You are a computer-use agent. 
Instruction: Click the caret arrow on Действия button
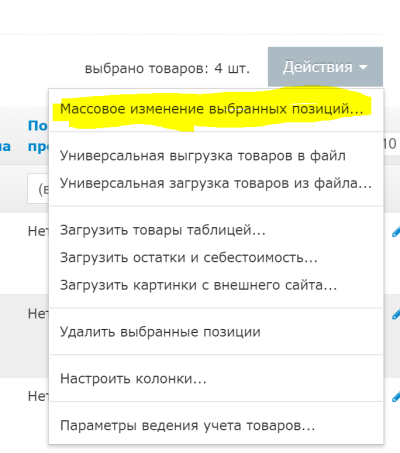tap(363, 67)
